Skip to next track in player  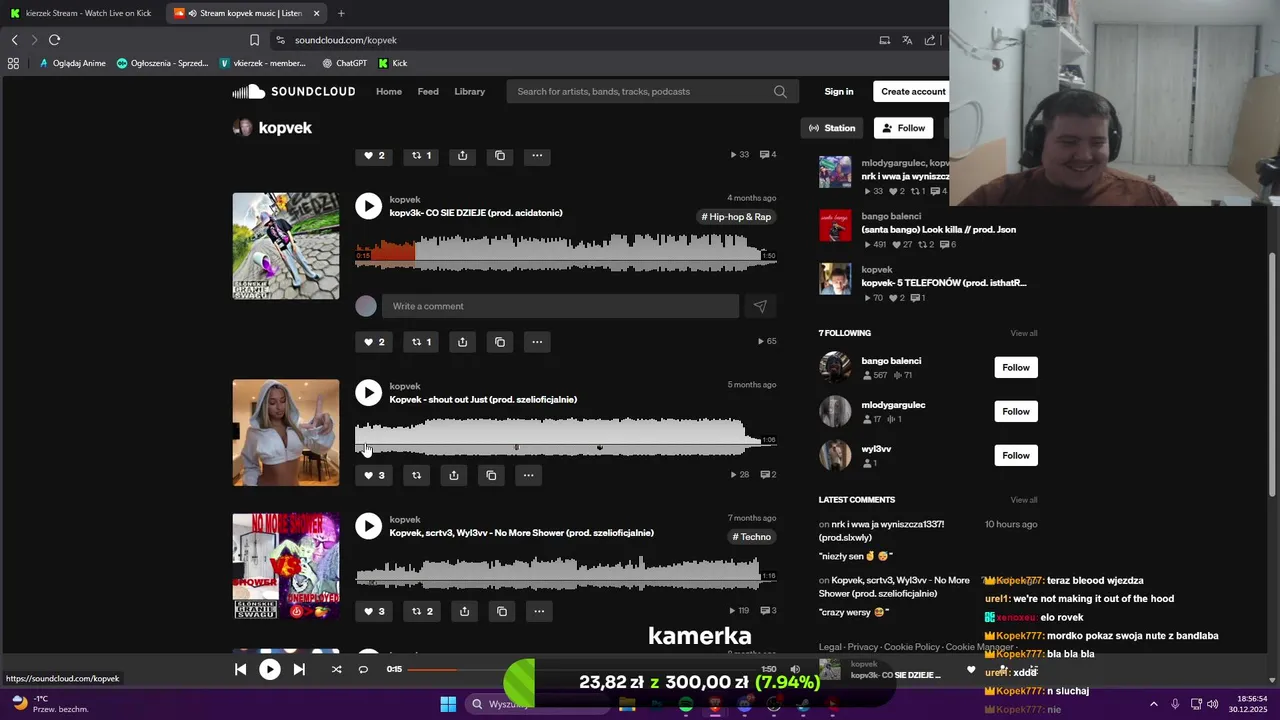(299, 669)
